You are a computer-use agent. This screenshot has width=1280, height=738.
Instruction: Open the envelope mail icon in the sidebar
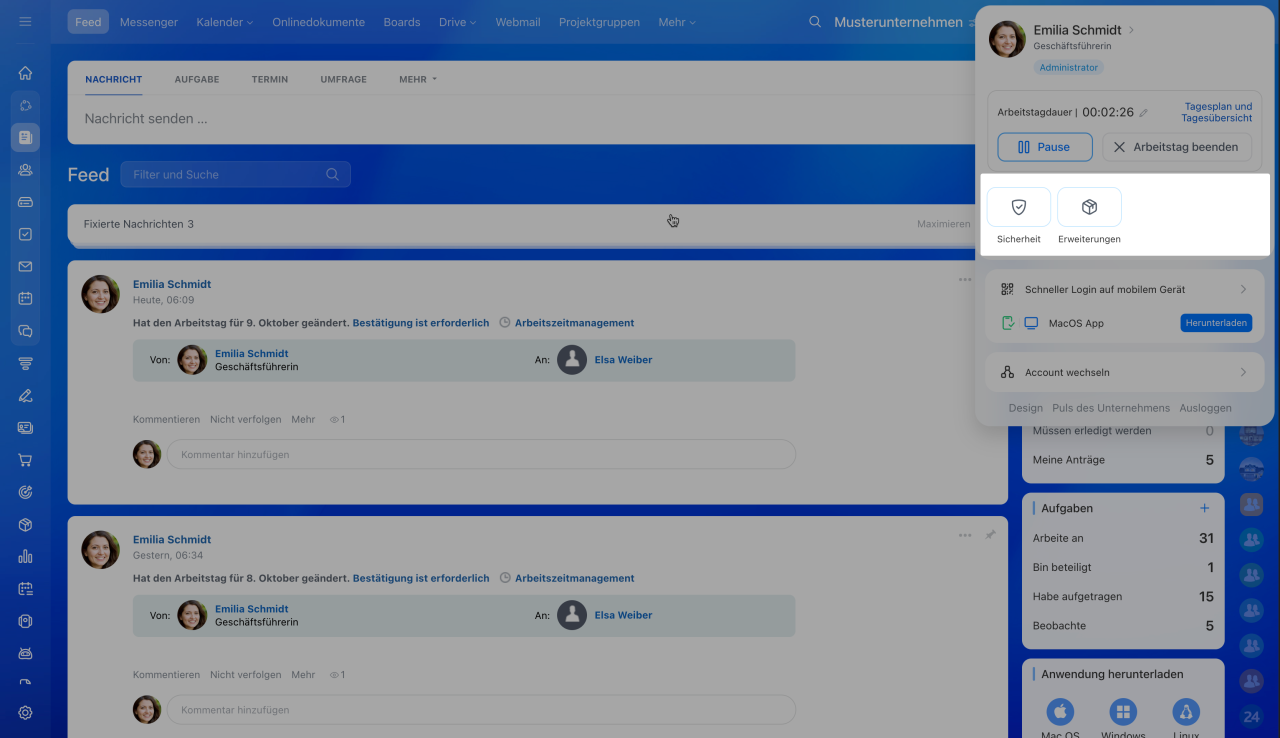click(x=25, y=267)
